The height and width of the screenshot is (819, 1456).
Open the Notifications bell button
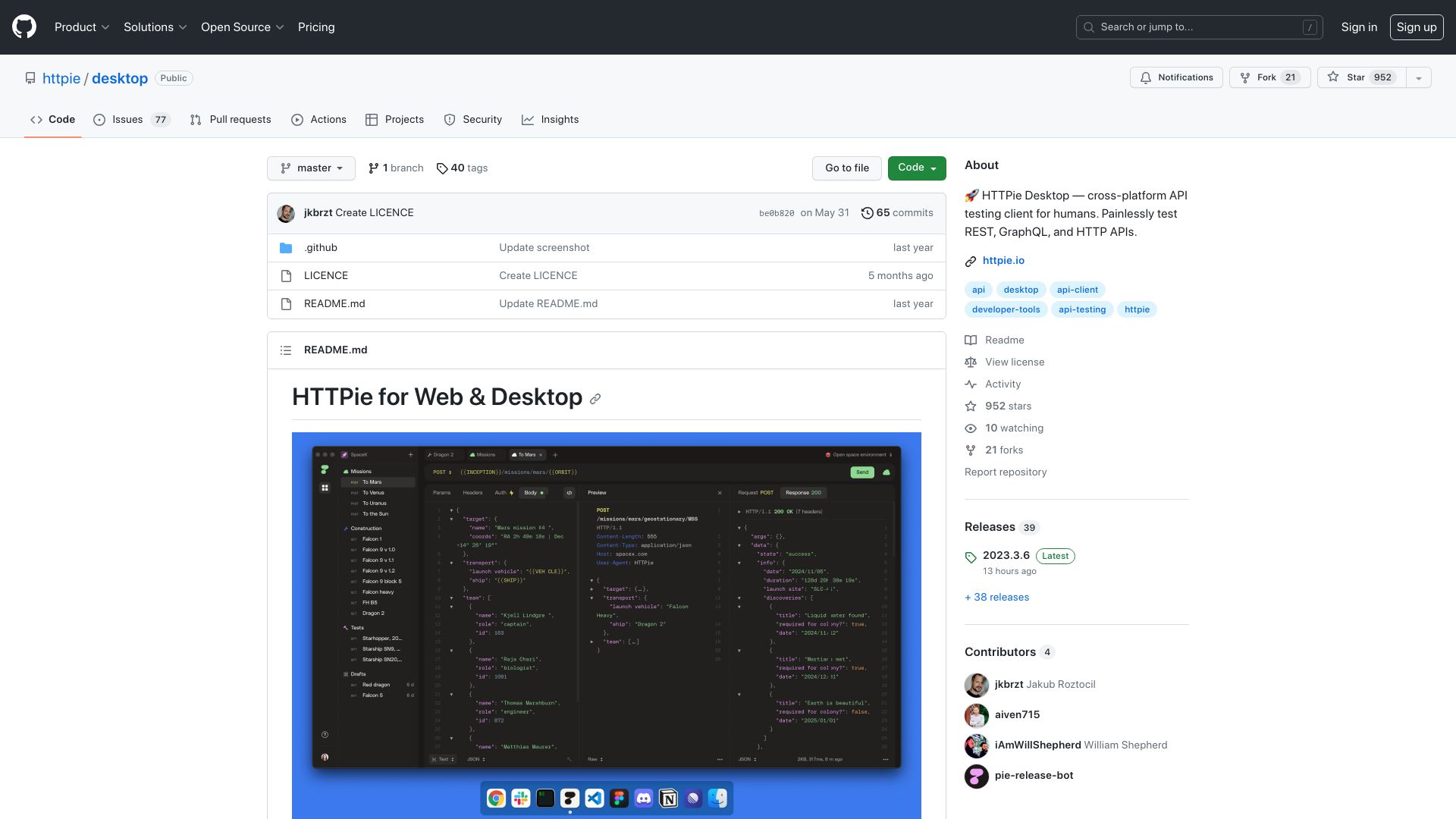1176,77
